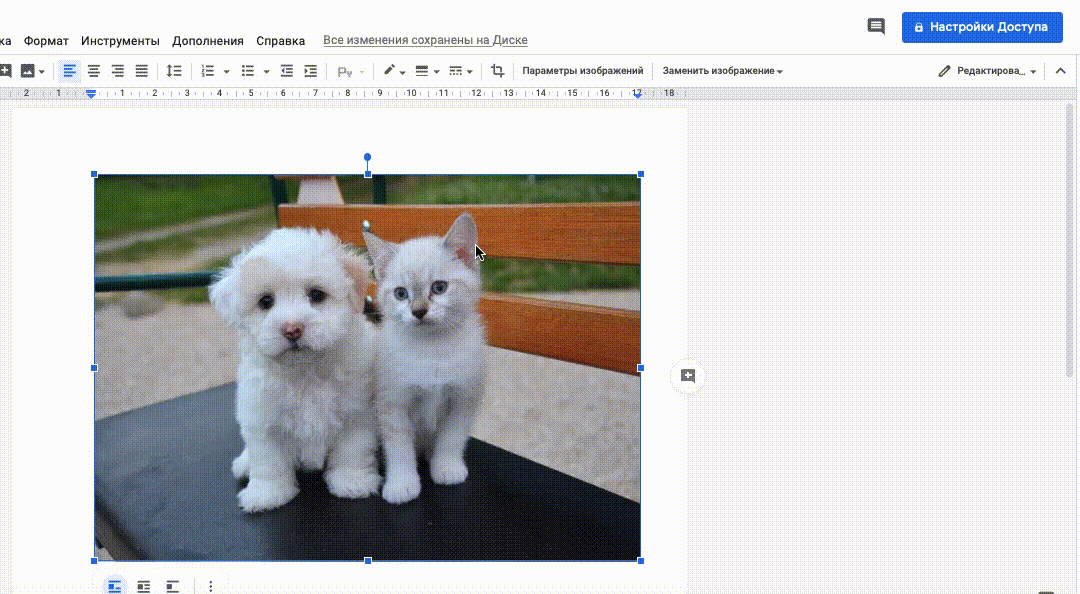Open line spacing options

[x=174, y=71]
